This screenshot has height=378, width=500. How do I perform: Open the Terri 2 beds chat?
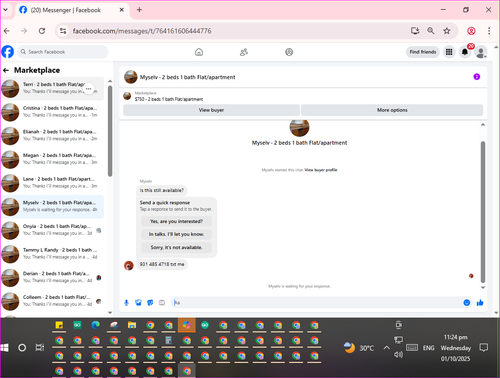point(52,88)
